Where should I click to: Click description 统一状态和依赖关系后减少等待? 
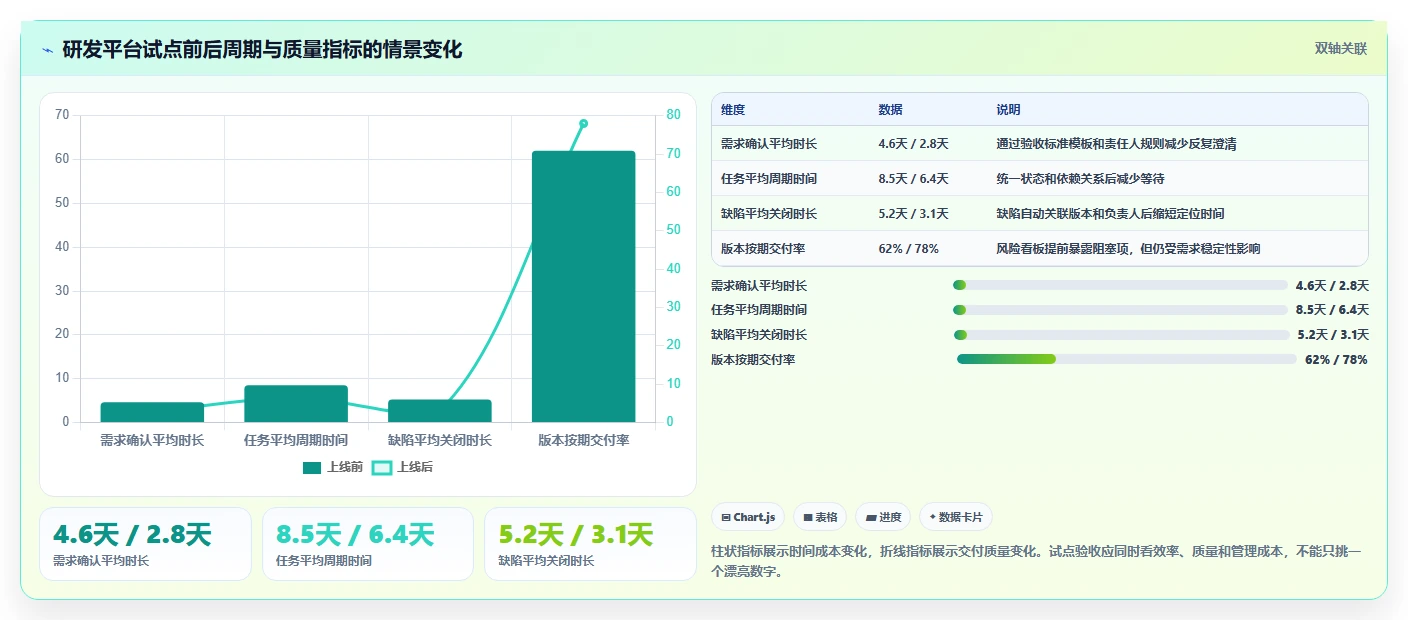[x=1080, y=179]
